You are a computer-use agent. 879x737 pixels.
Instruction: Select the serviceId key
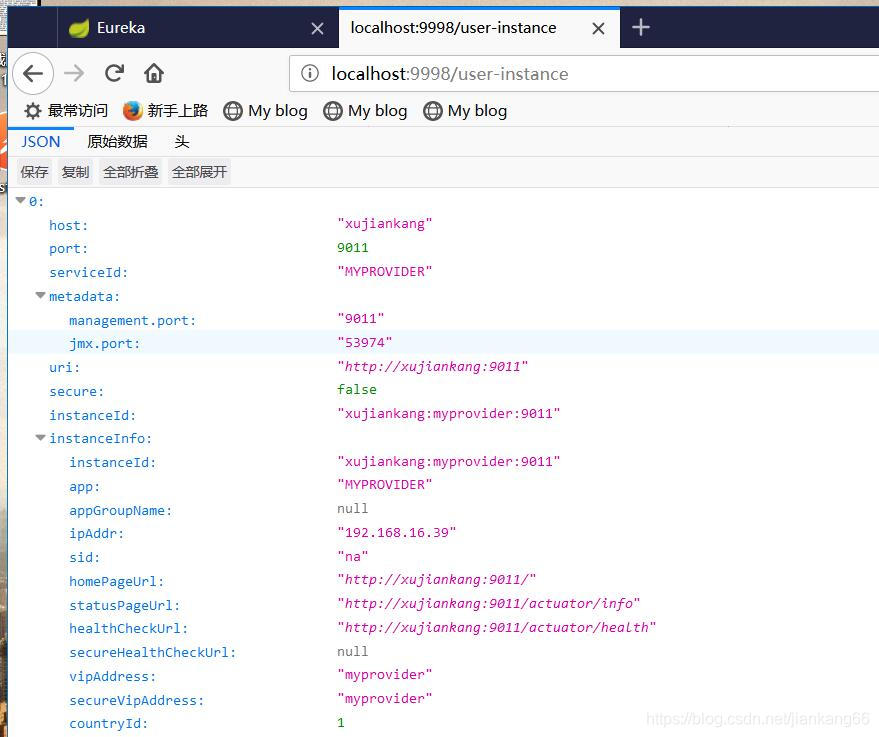pos(89,272)
